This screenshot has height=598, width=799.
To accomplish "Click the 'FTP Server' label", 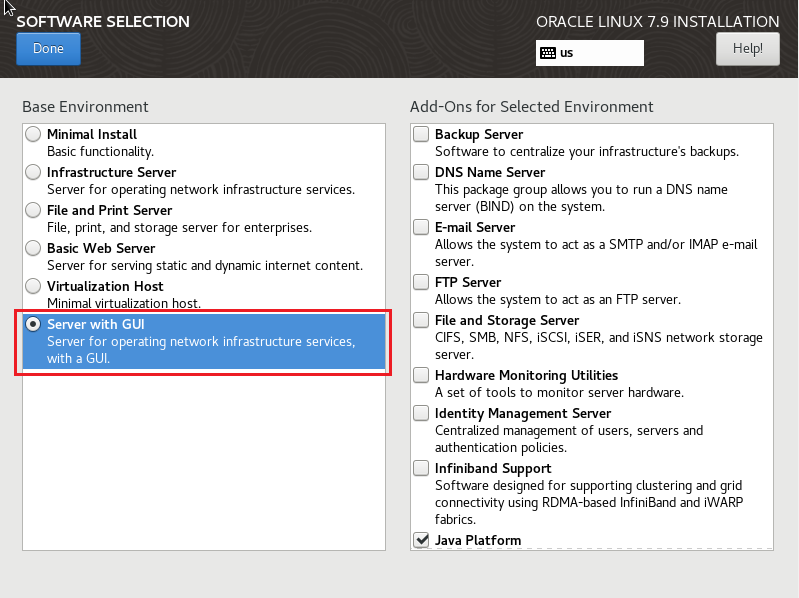I will 468,282.
